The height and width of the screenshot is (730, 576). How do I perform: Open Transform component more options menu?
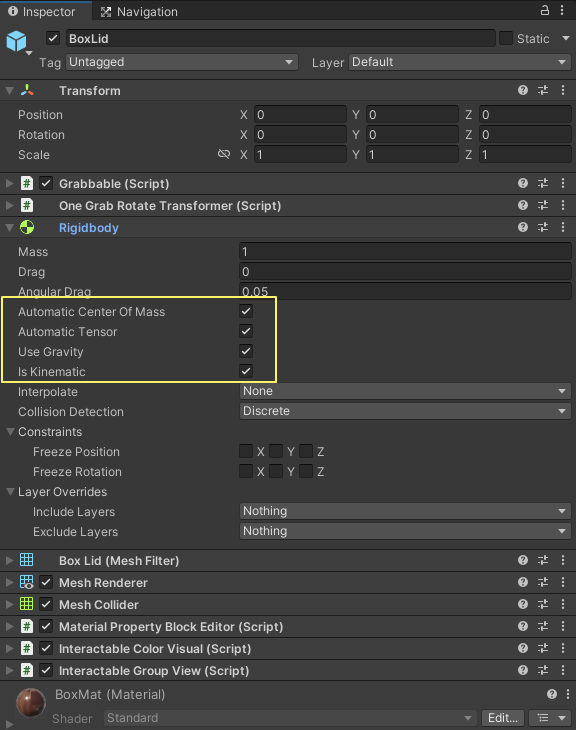click(563, 90)
